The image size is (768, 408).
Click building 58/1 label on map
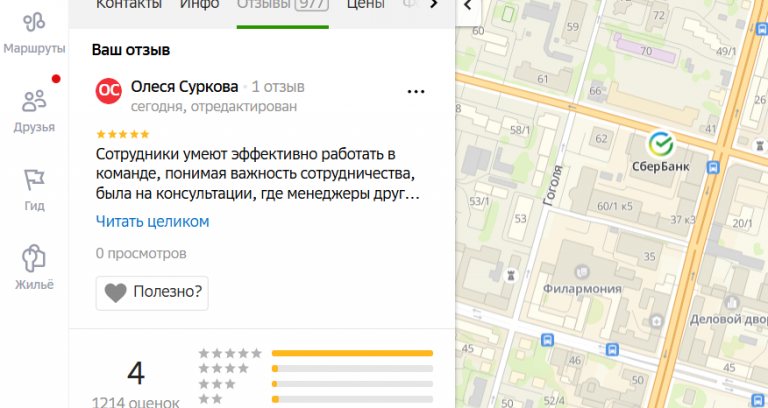click(520, 130)
